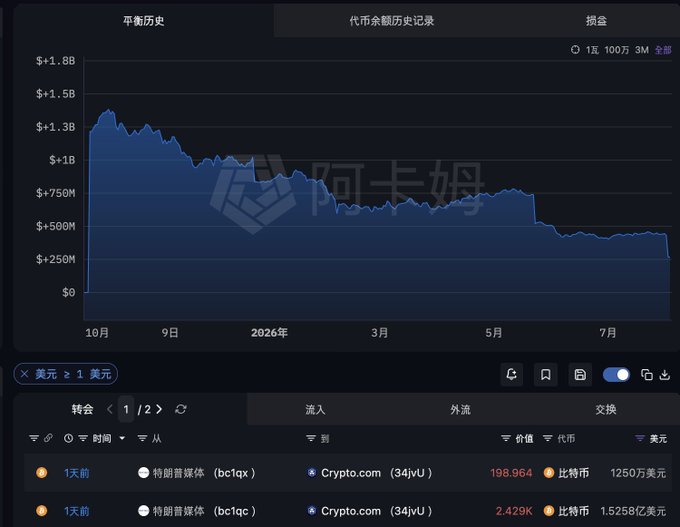Click the Bitcoin icon in the 2.429K row

(x=42, y=511)
